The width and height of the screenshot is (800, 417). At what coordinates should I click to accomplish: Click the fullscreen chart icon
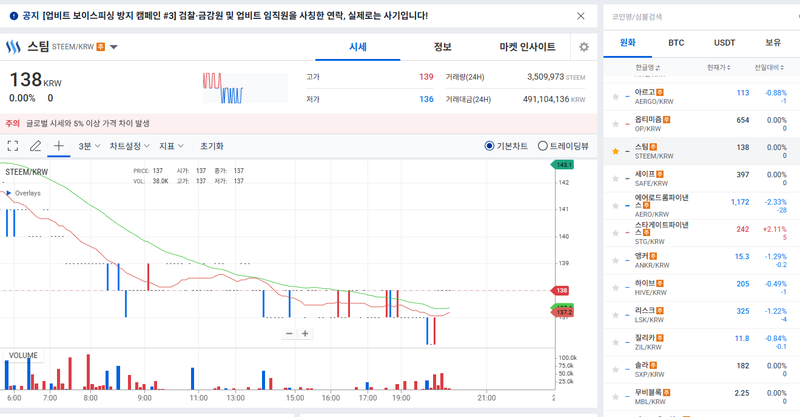coord(13,146)
